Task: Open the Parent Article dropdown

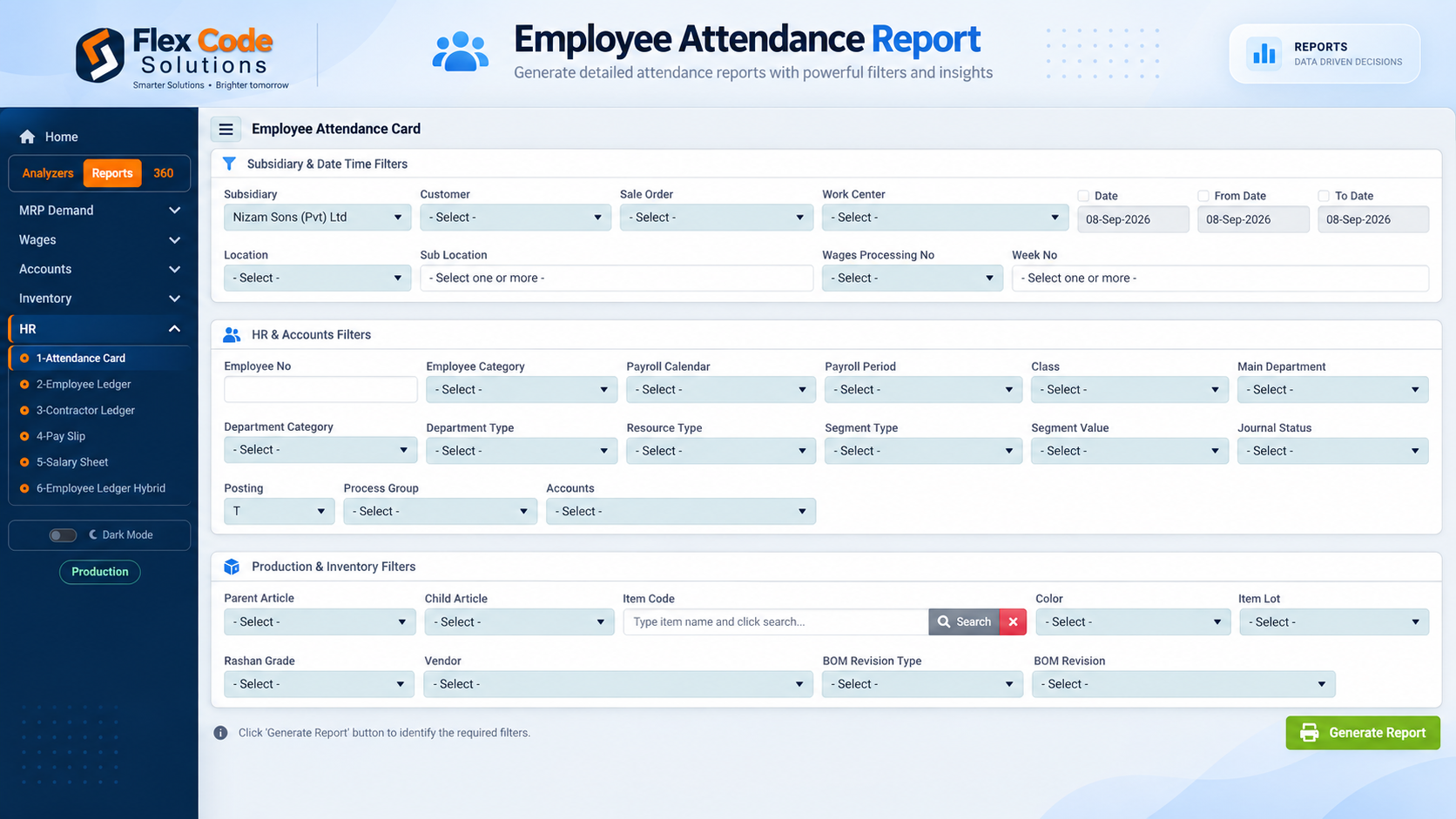Action: [320, 622]
